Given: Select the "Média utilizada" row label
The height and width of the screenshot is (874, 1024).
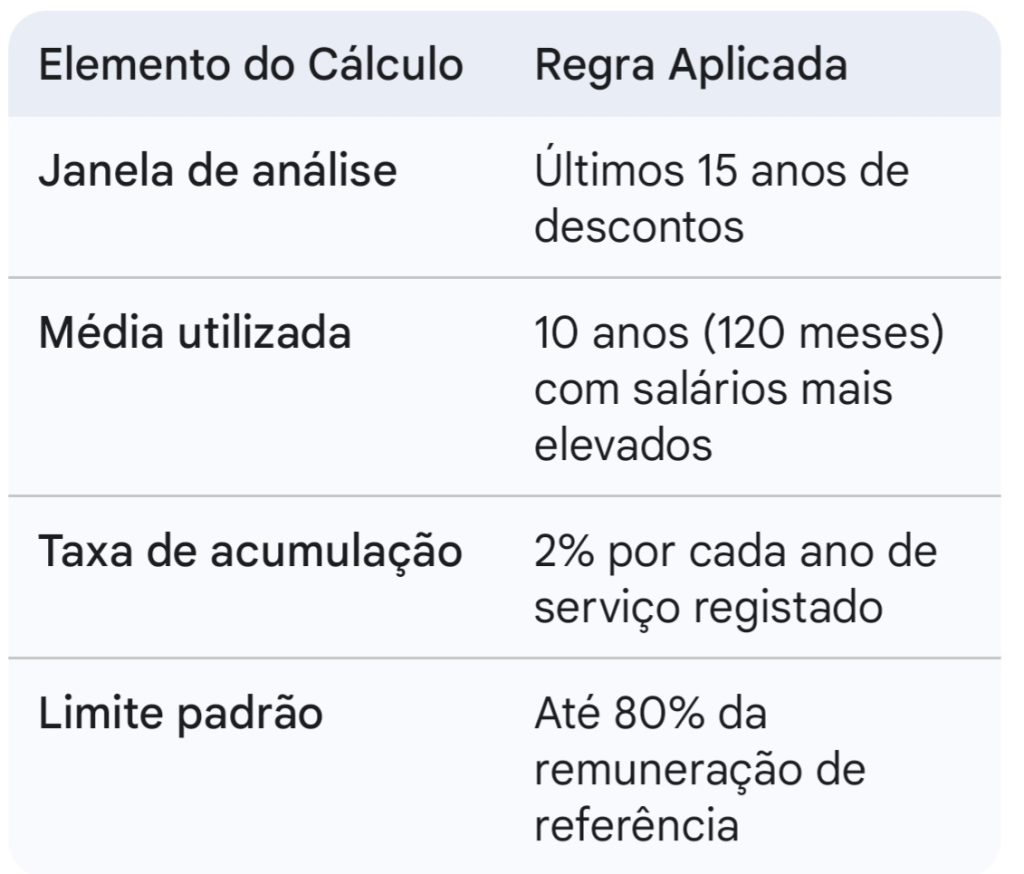Looking at the screenshot, I should [x=195, y=332].
